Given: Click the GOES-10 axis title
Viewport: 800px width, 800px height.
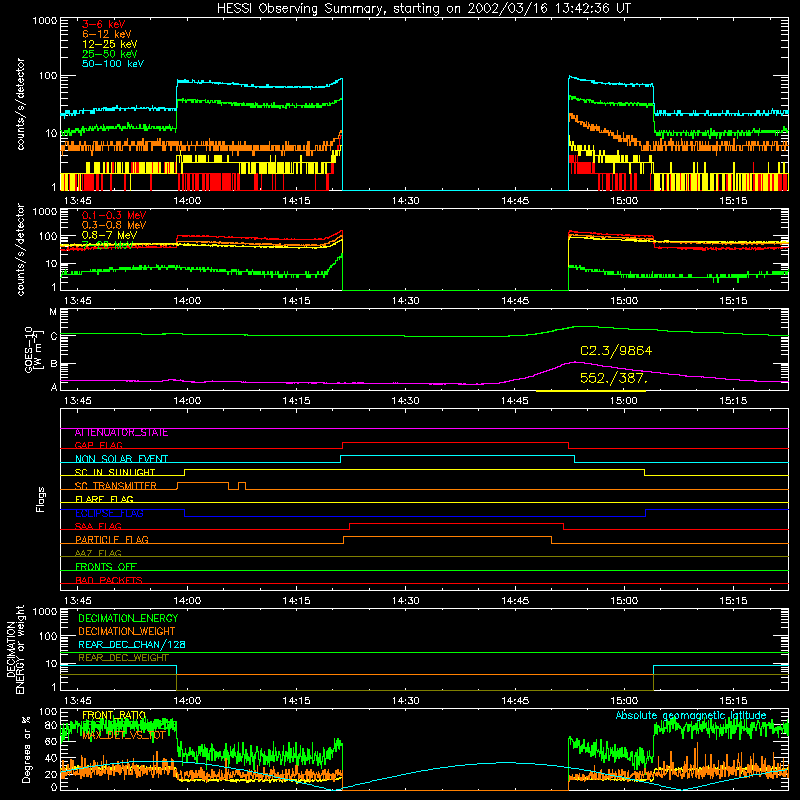Looking at the screenshot, I should click(32, 349).
